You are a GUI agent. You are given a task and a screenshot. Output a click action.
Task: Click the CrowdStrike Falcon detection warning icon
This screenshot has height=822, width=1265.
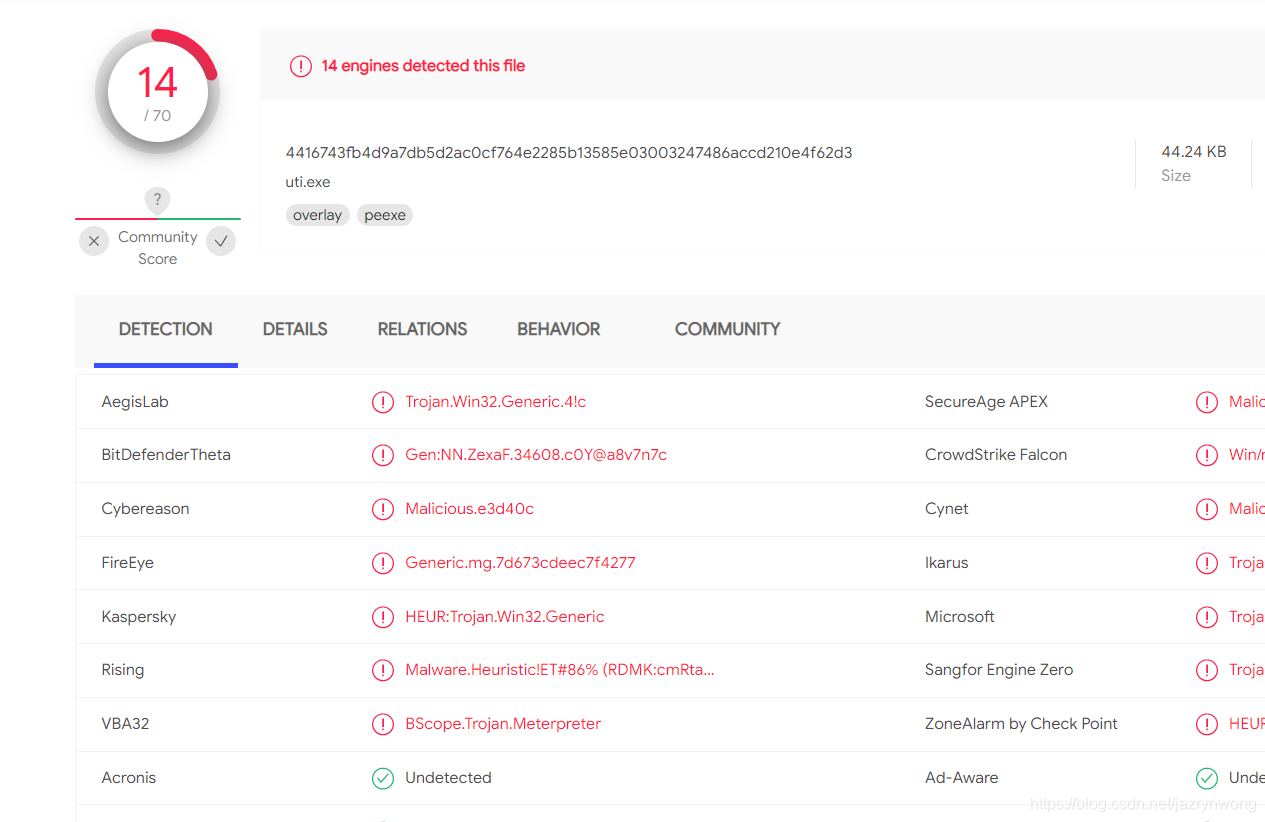pos(1207,455)
